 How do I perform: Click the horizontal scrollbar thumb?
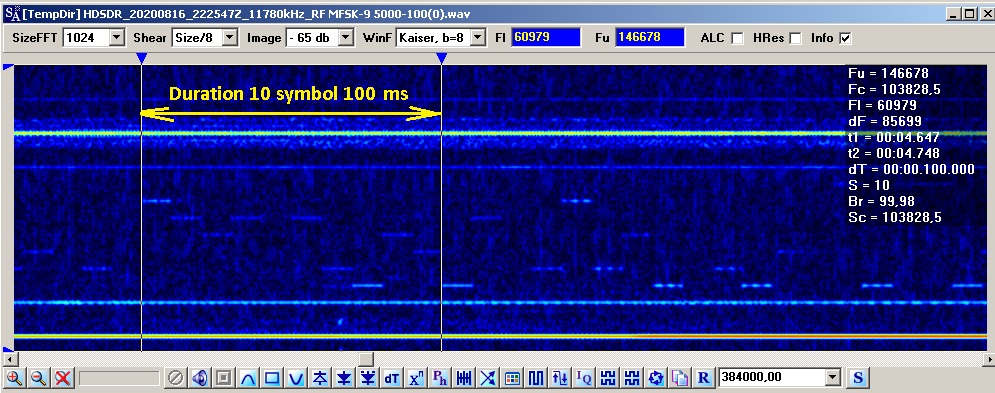(x=367, y=359)
